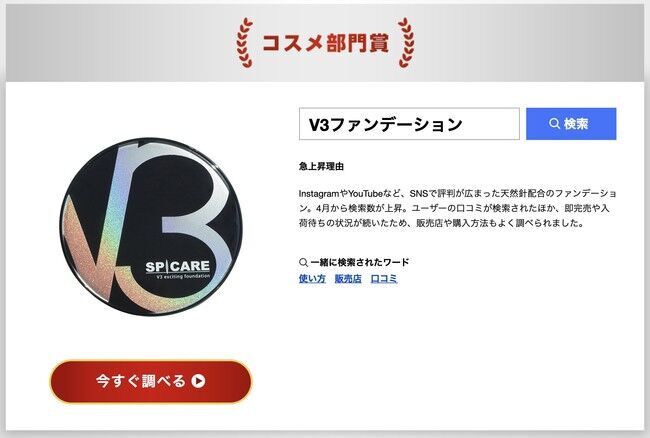Click the magnifier icon beside 一緒に検索されたワード

coord(303,262)
